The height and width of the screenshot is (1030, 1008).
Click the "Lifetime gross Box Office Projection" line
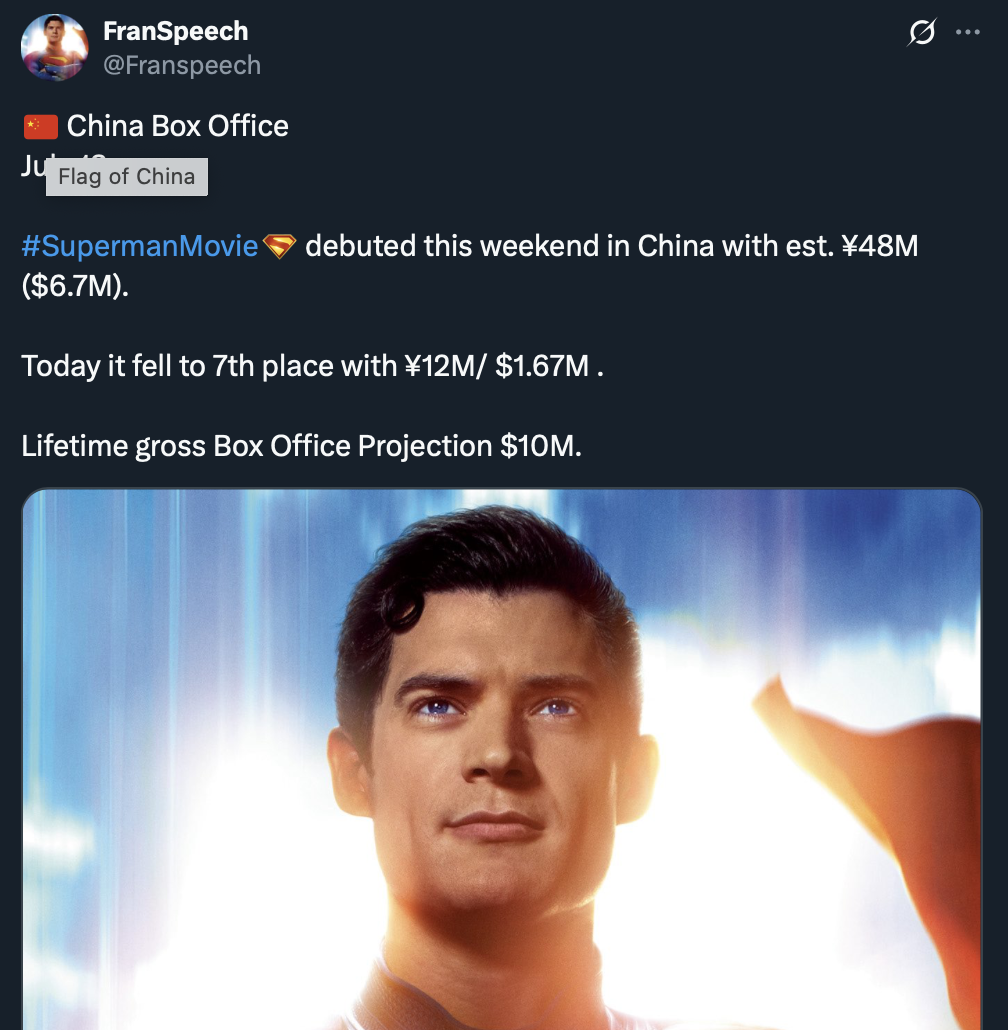point(301,446)
